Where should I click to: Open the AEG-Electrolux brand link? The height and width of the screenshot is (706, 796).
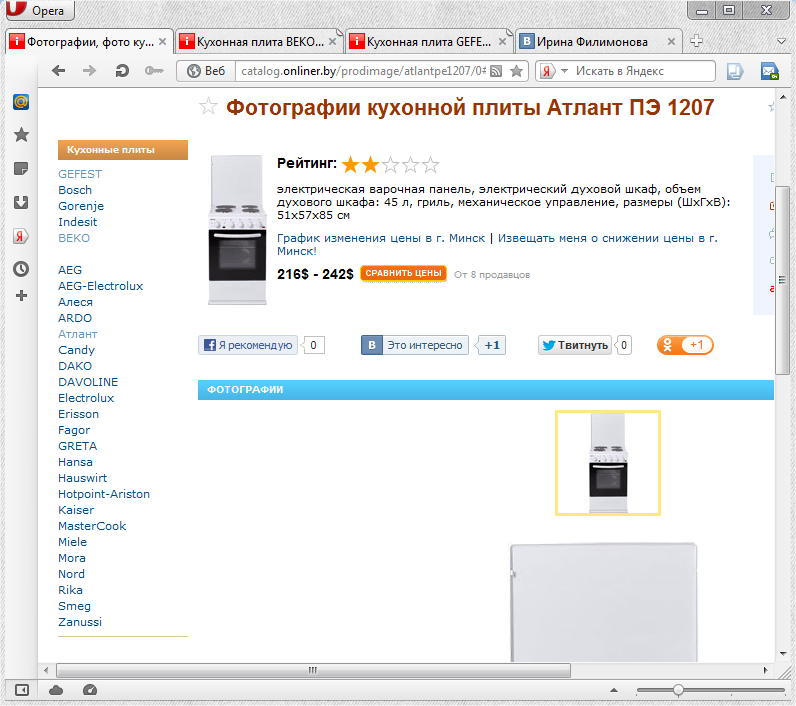pos(101,286)
